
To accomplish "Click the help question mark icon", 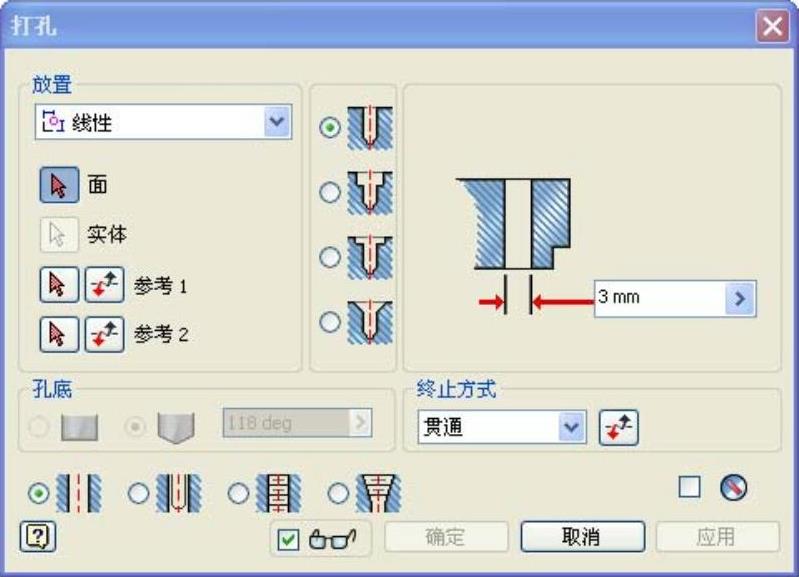I will click(38, 536).
